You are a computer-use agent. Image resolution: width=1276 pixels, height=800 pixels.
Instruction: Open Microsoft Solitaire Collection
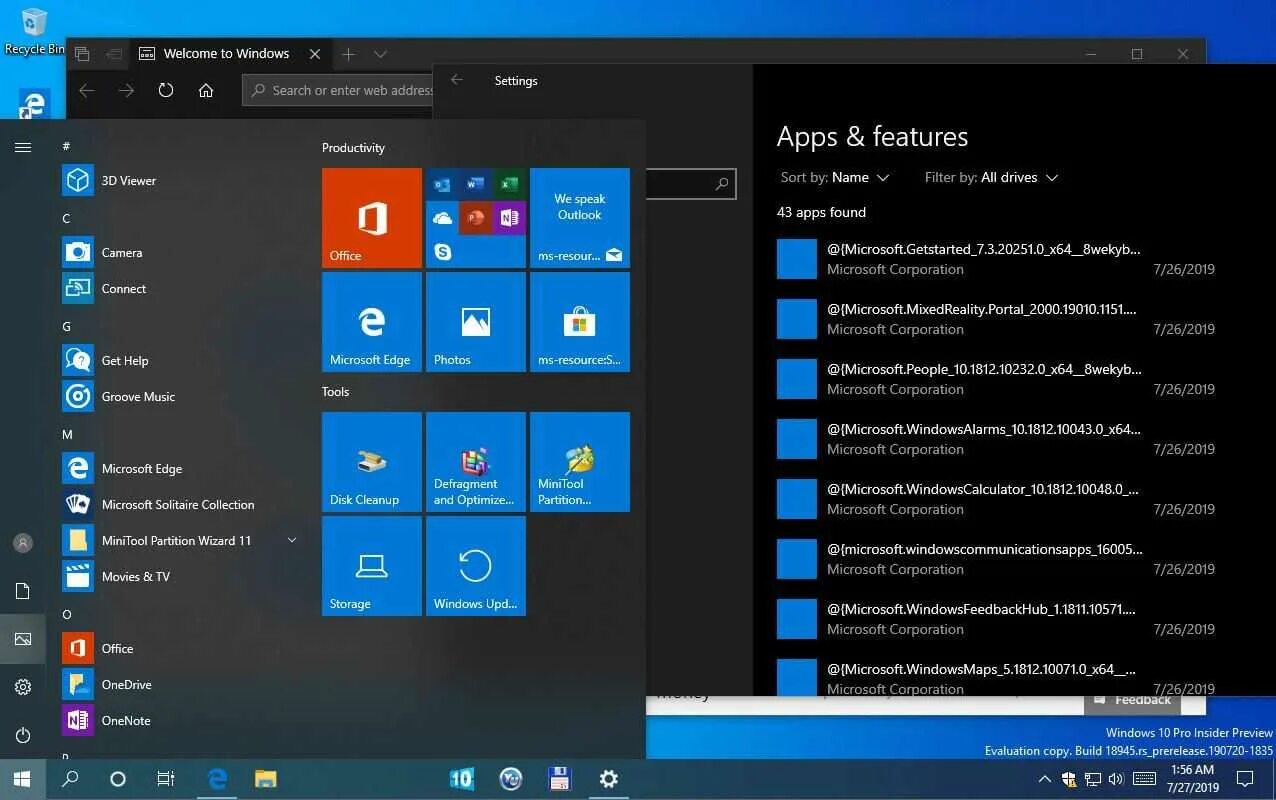point(180,505)
